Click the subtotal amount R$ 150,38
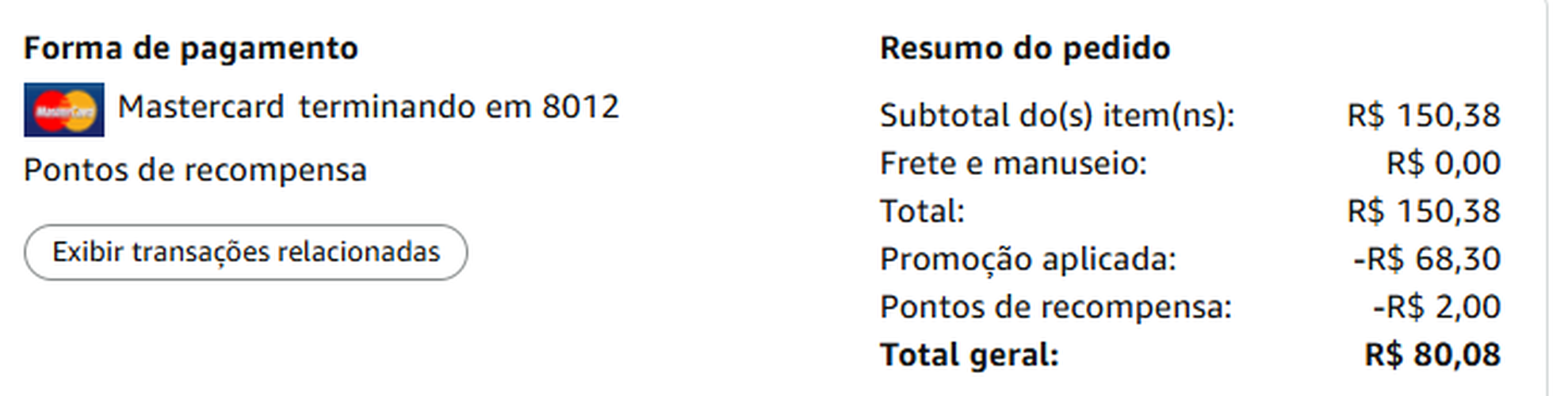The image size is (1568, 396). coord(1424,116)
